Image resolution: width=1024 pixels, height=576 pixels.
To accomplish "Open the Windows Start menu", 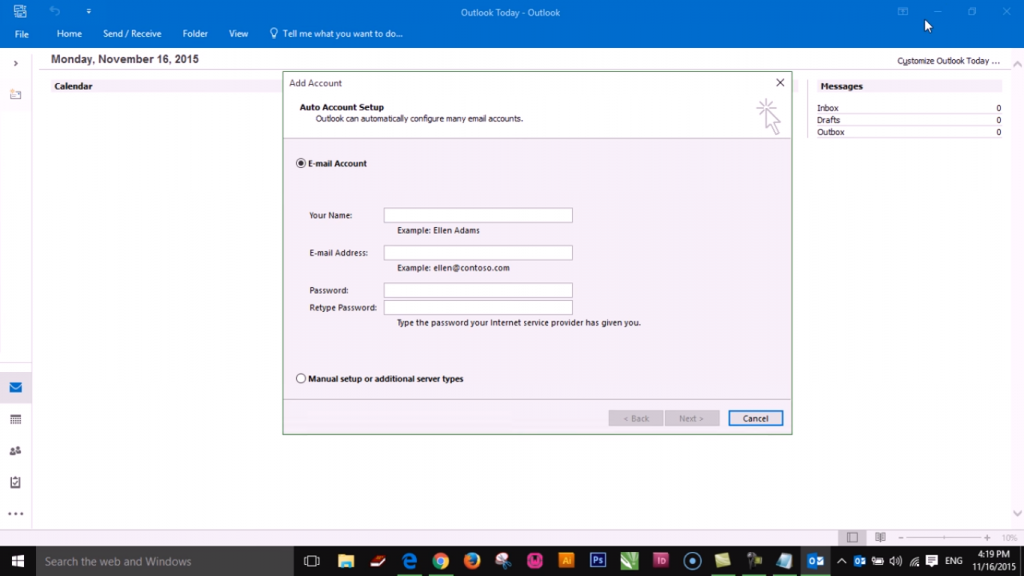I will tap(18, 561).
